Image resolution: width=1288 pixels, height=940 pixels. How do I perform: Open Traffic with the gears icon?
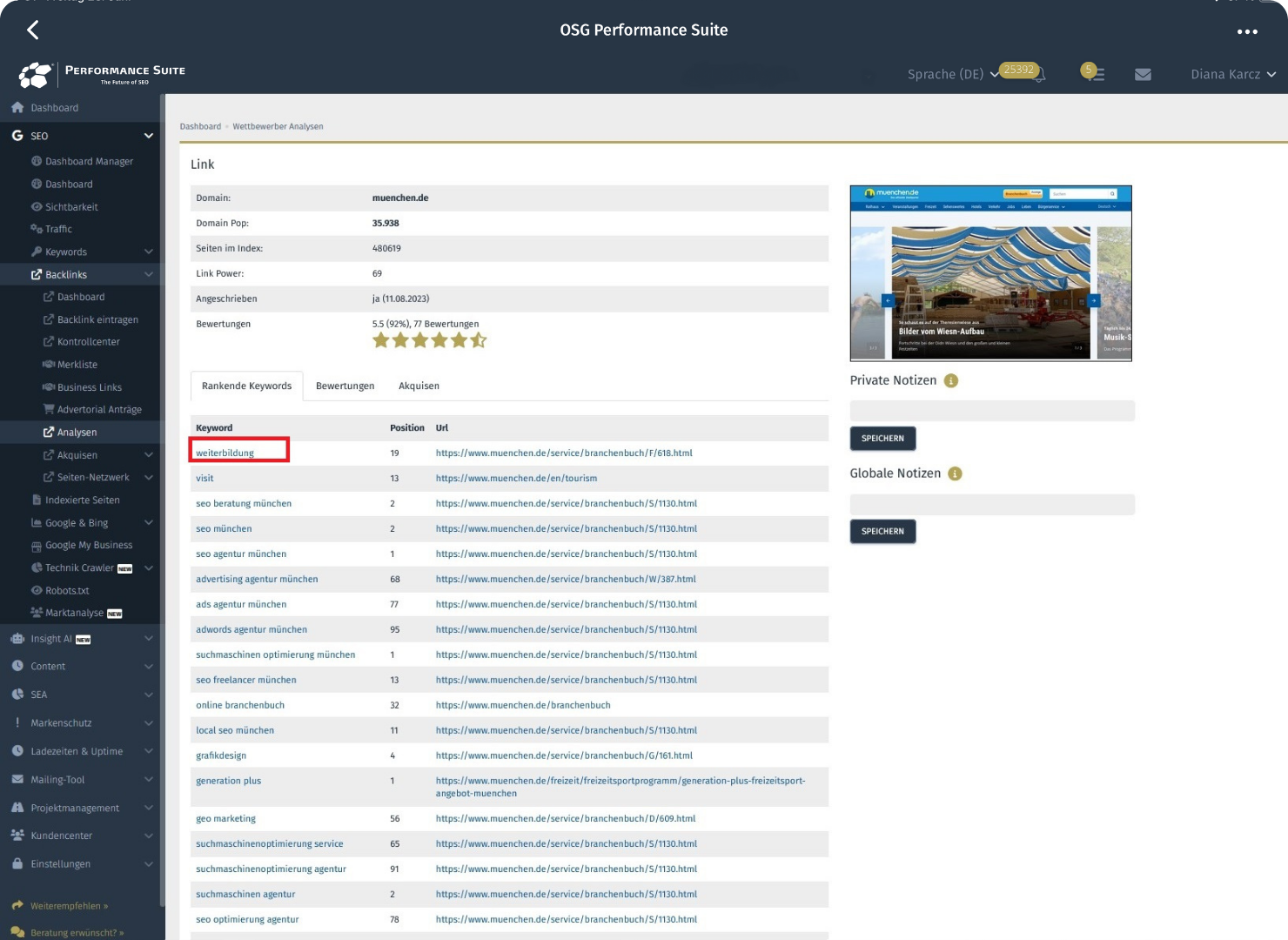[x=35, y=229]
